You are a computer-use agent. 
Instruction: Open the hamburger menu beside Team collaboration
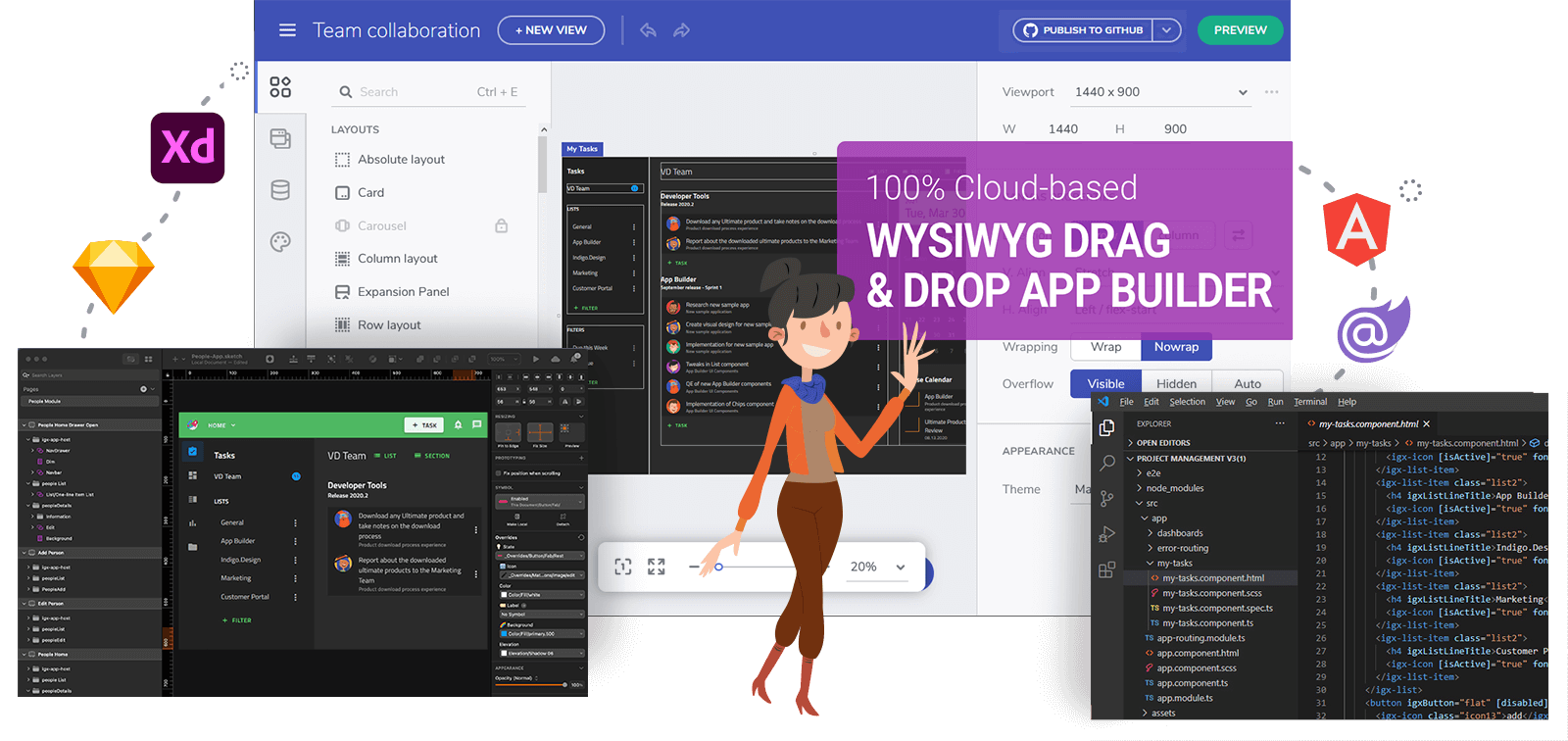[287, 30]
